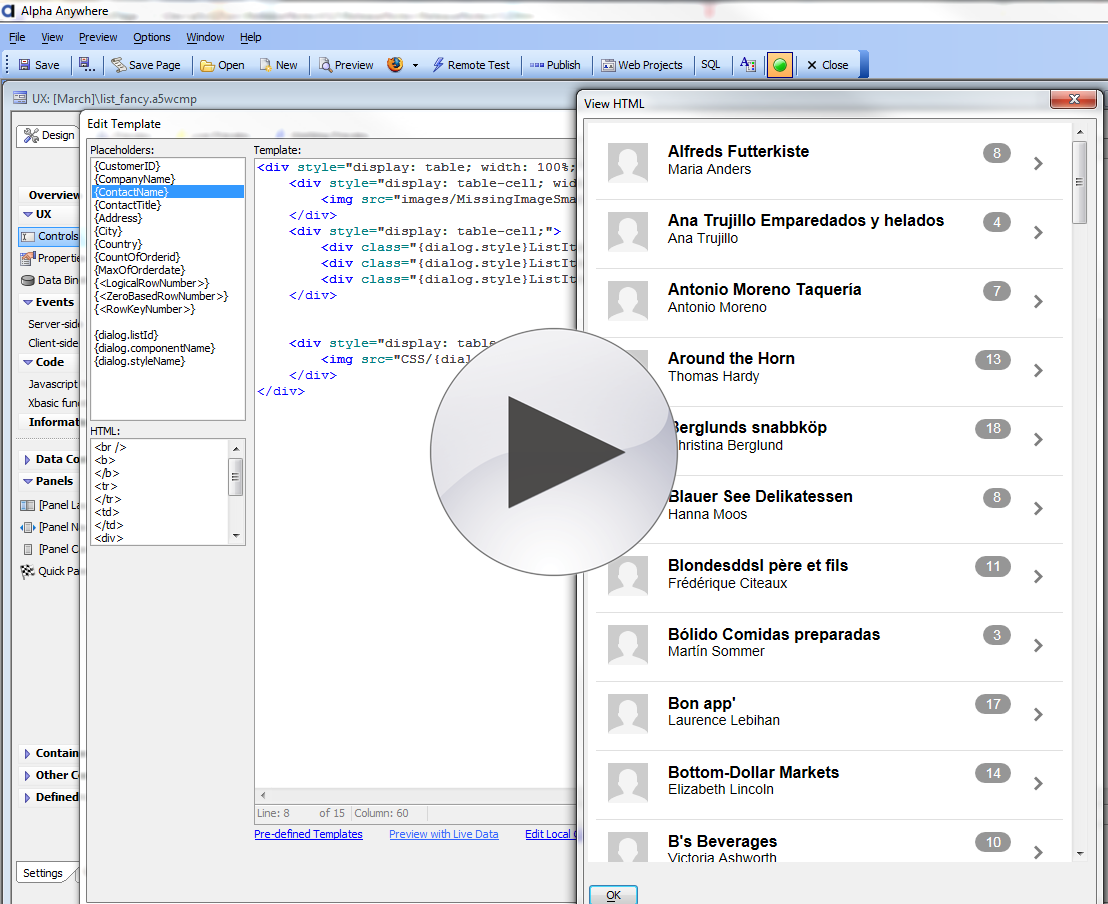Click the Panel Card icon
Screen dimensions: 1108x904
(28, 549)
